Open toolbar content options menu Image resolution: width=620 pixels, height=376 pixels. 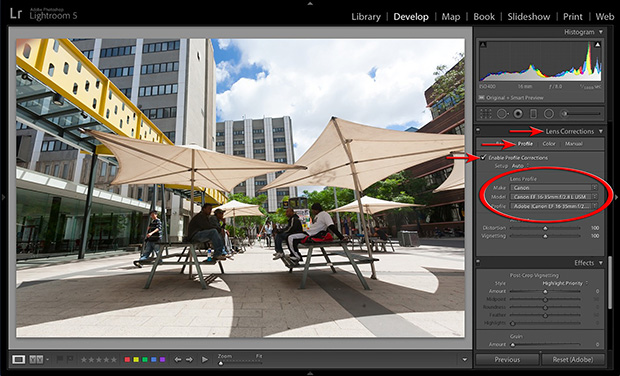coord(464,359)
